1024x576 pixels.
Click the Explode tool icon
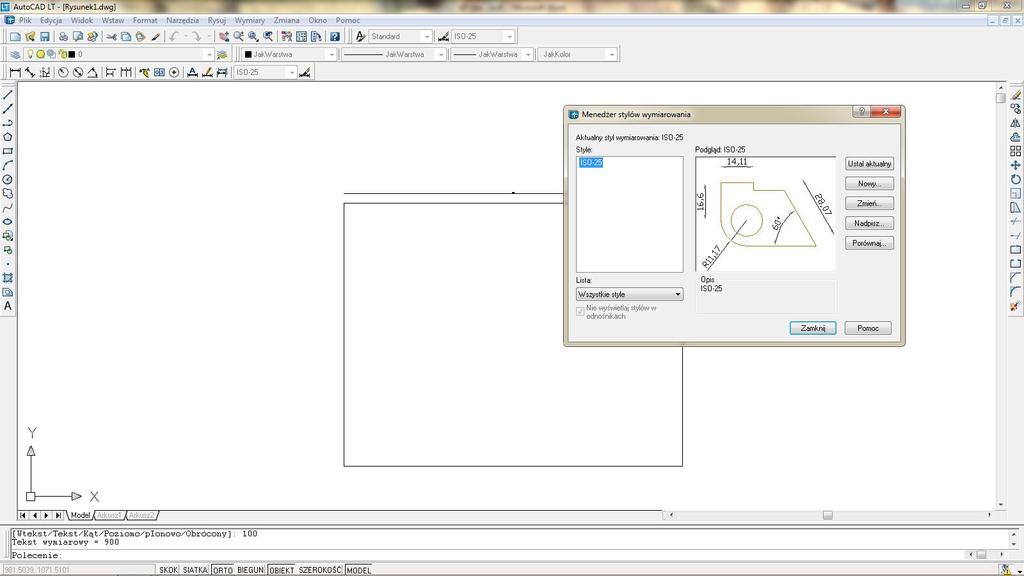pos(1015,306)
